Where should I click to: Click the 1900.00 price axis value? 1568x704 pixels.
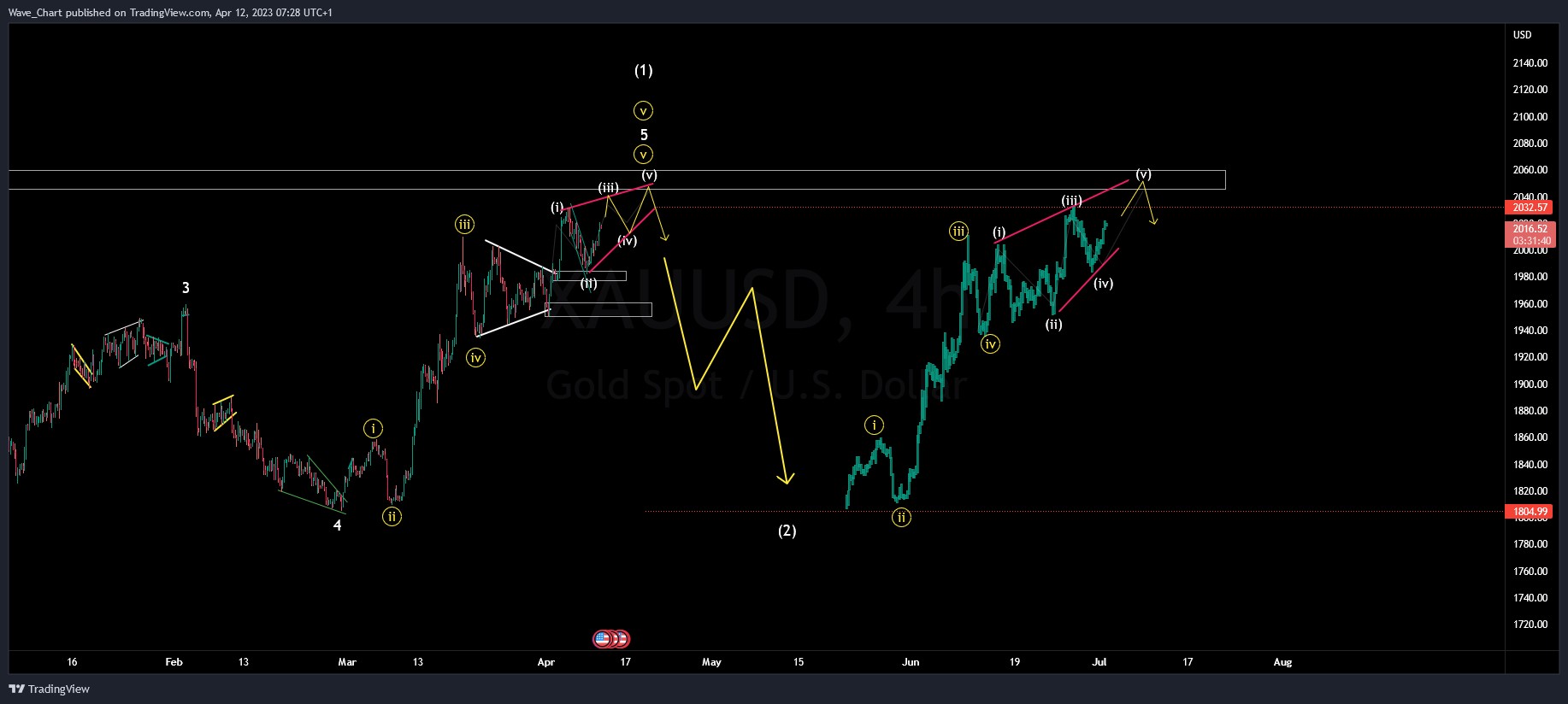pos(1530,384)
